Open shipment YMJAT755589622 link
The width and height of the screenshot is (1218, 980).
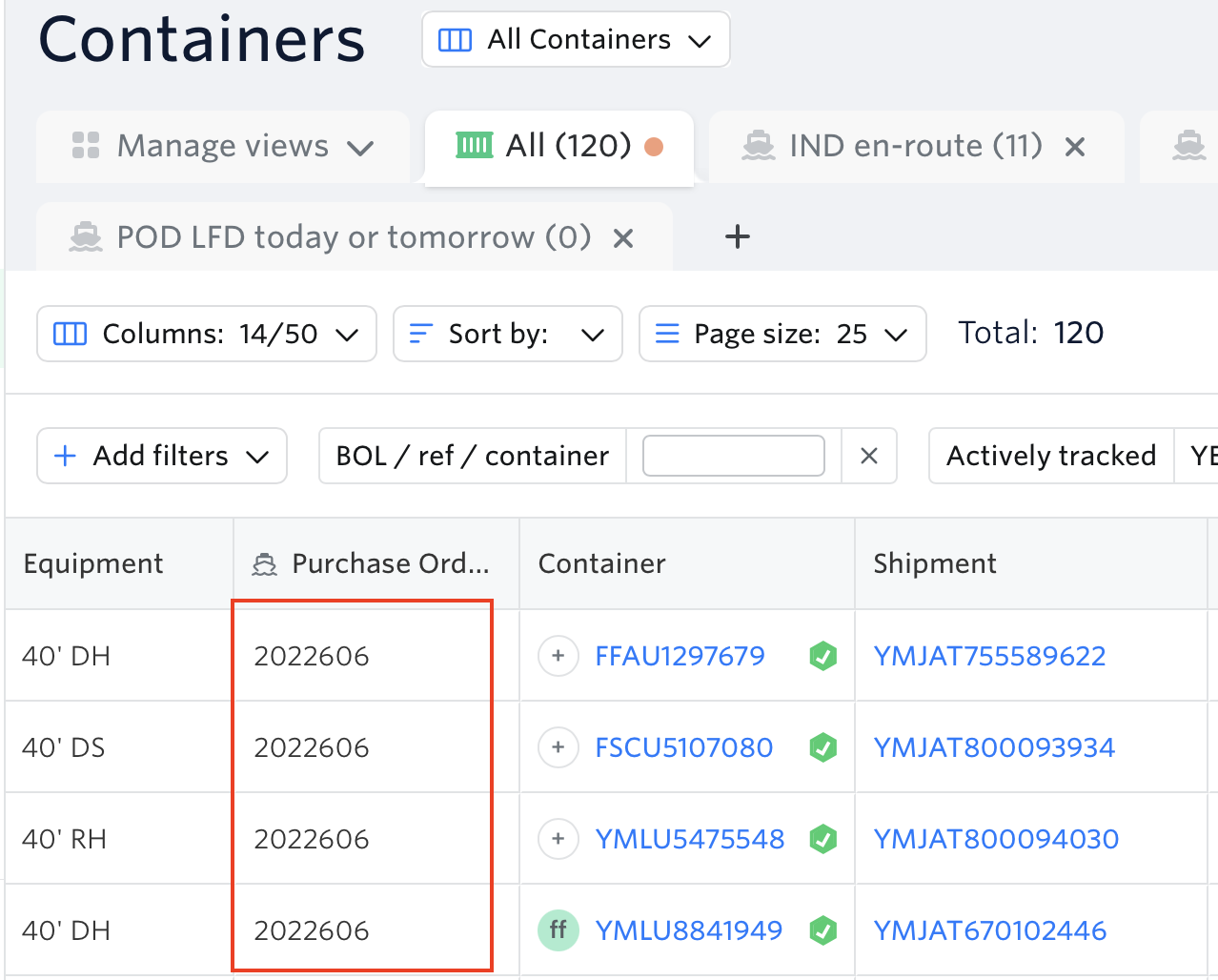pos(989,656)
